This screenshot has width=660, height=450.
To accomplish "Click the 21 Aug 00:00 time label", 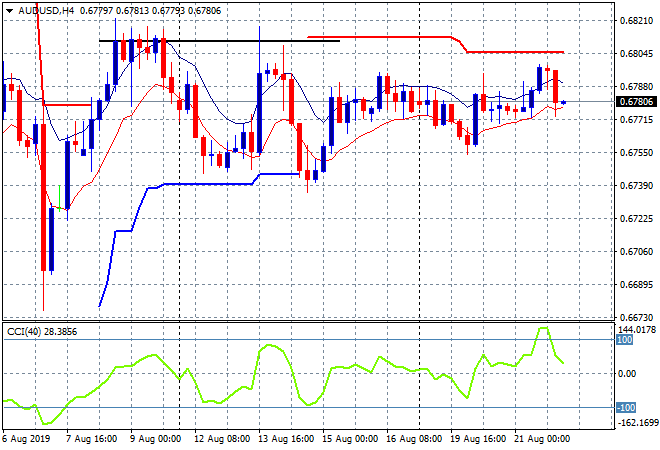I will (542, 439).
